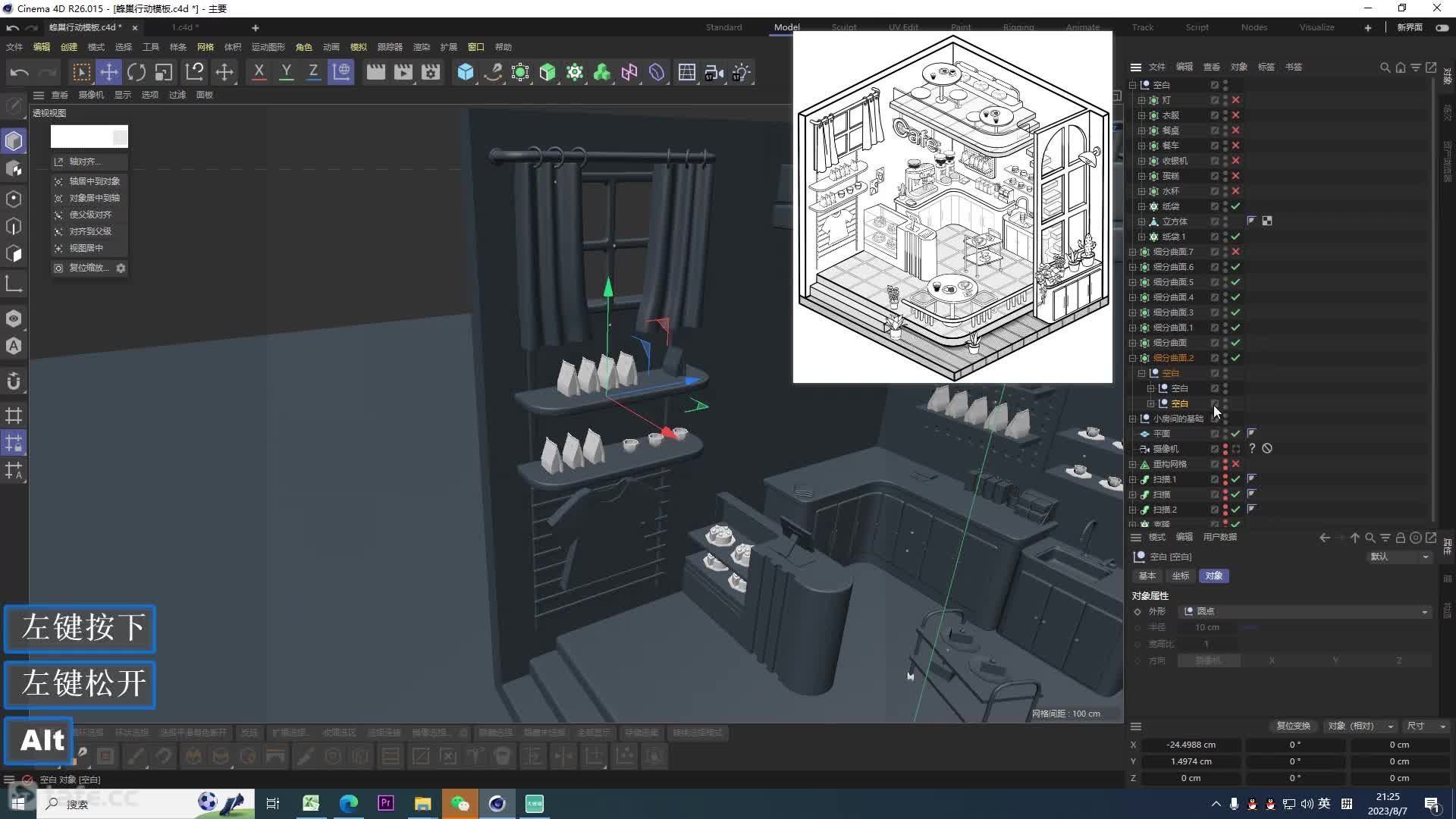The image size is (1456, 819).
Task: Toggle Z axis lock
Action: pos(313,72)
